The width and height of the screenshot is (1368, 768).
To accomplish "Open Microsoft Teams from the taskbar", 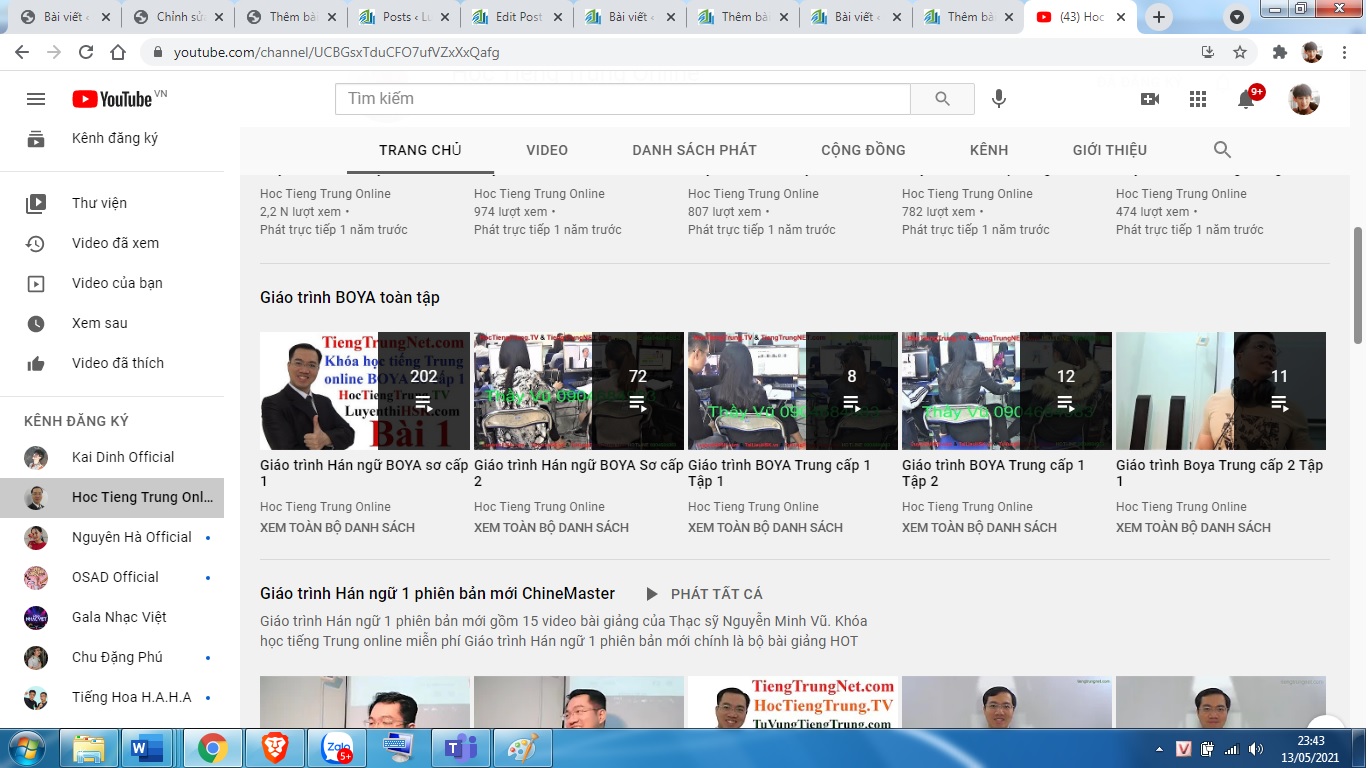I will [x=461, y=748].
